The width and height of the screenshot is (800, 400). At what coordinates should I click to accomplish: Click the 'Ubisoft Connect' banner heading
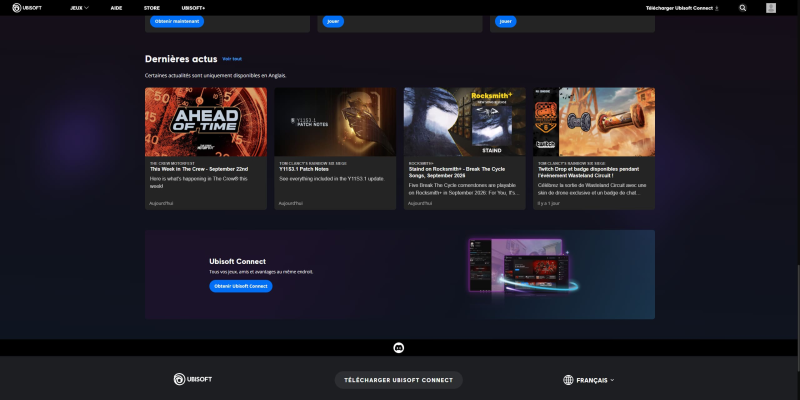coord(237,262)
